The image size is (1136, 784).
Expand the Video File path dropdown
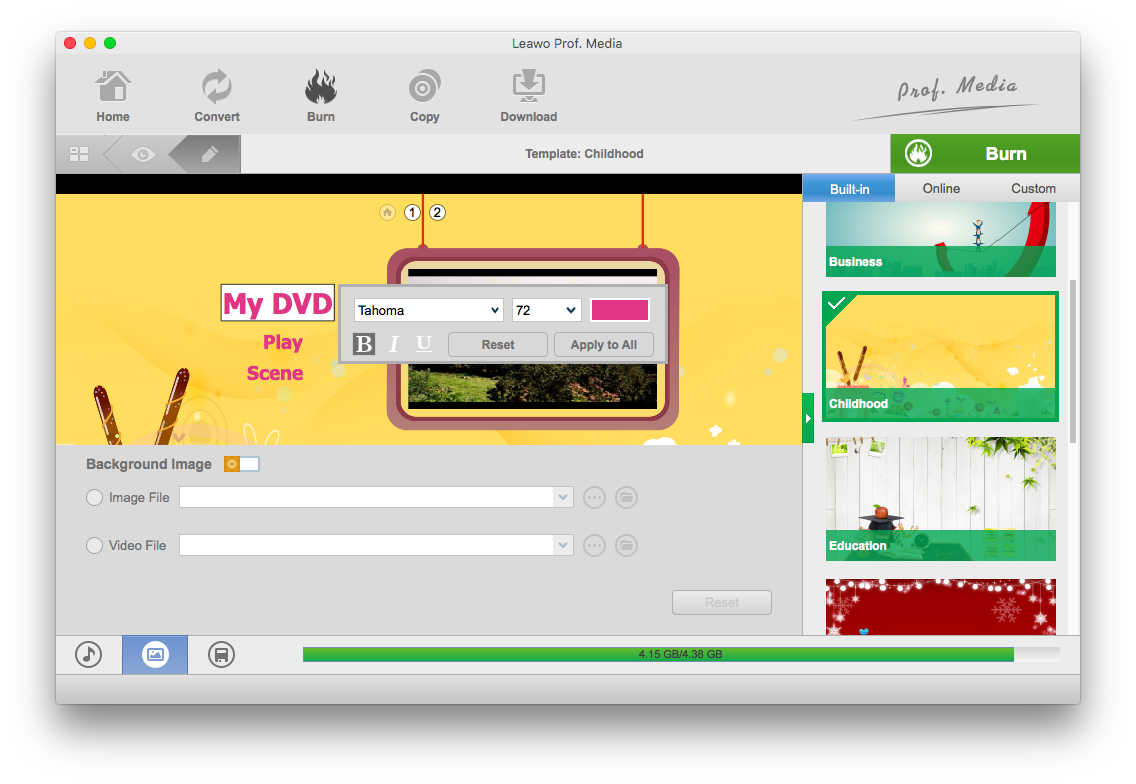pos(563,546)
